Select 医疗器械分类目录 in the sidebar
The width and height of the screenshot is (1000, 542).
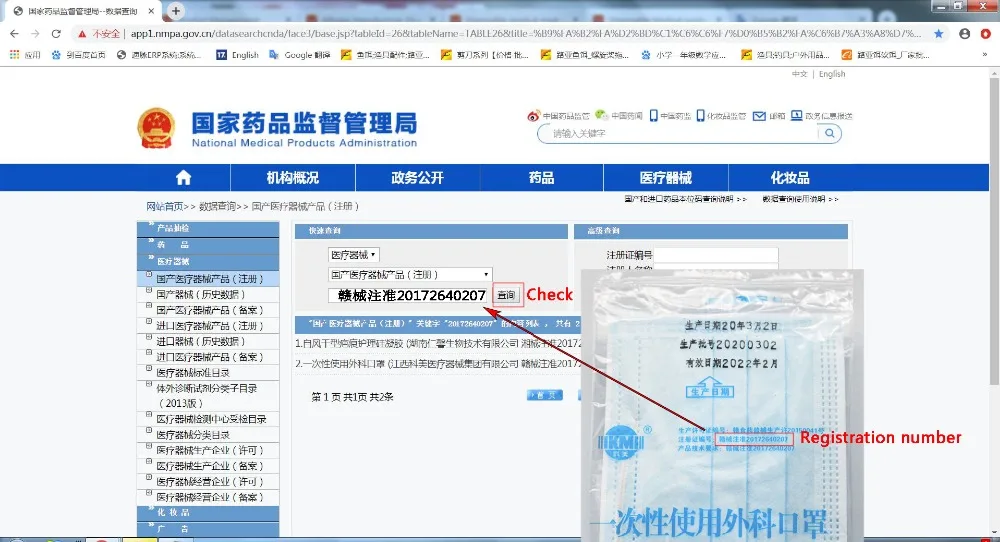(x=193, y=435)
